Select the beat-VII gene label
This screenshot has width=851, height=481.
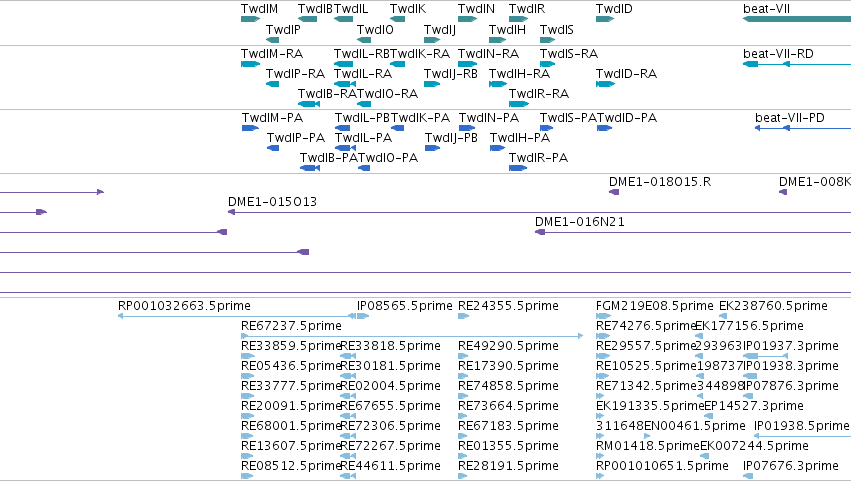tap(766, 9)
